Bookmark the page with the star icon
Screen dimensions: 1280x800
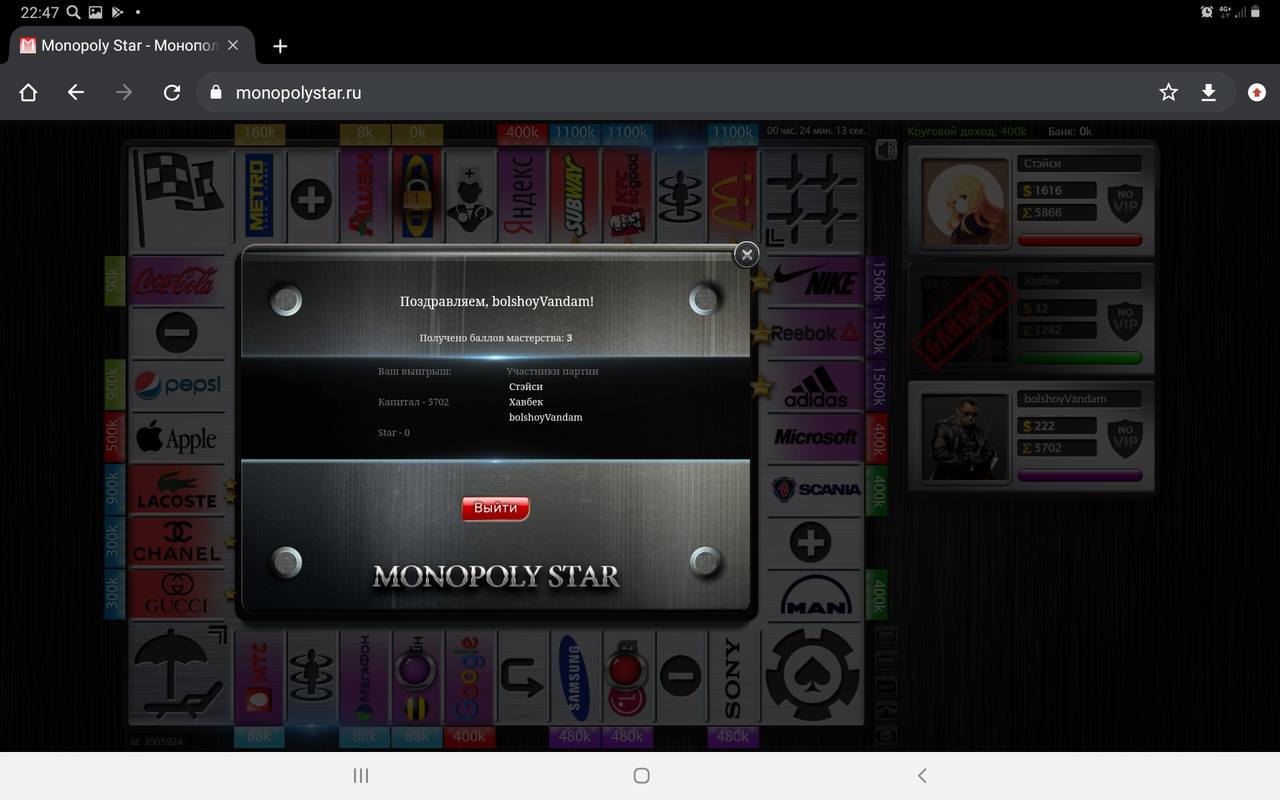(x=1168, y=92)
